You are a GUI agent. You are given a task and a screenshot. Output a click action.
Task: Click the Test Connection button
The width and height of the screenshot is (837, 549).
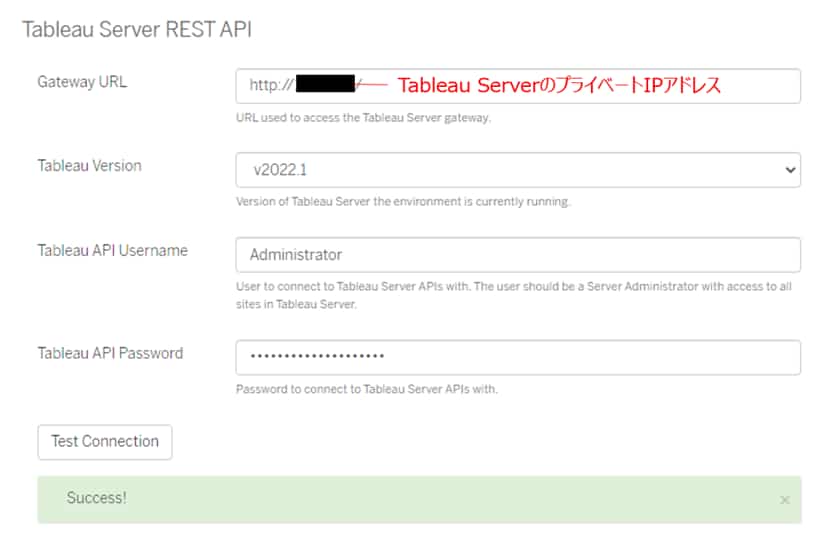pos(105,442)
